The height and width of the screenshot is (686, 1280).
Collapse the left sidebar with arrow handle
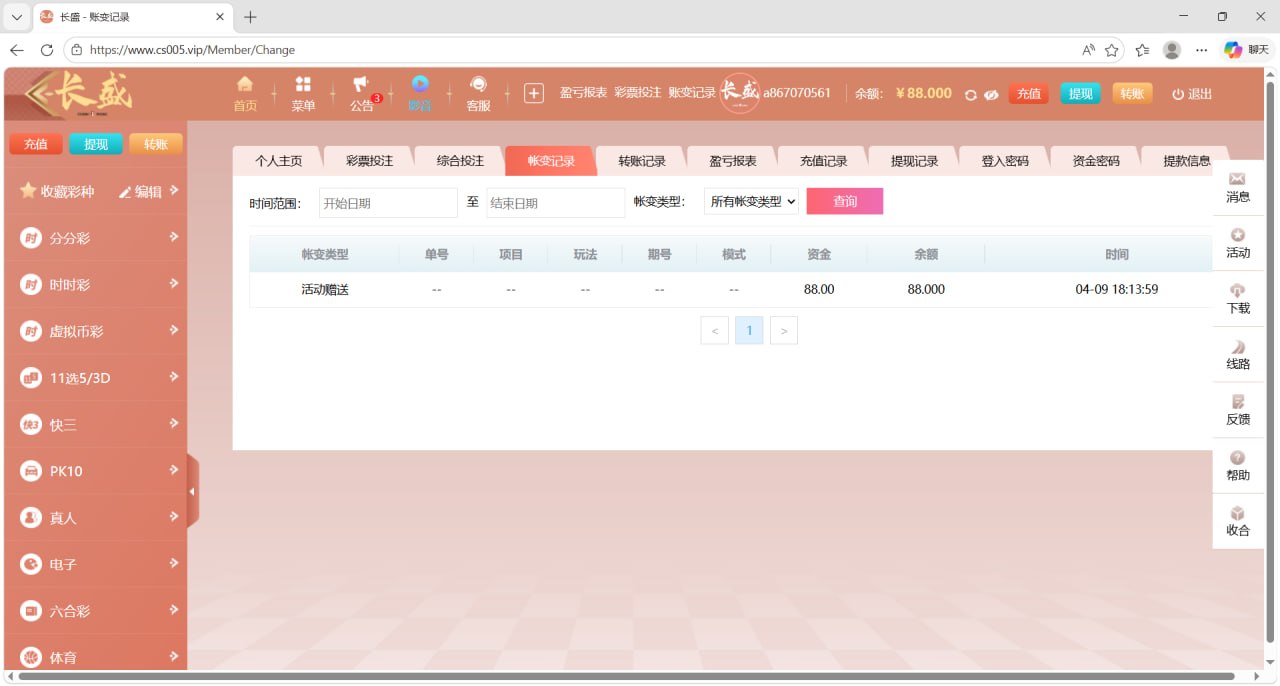(x=192, y=492)
